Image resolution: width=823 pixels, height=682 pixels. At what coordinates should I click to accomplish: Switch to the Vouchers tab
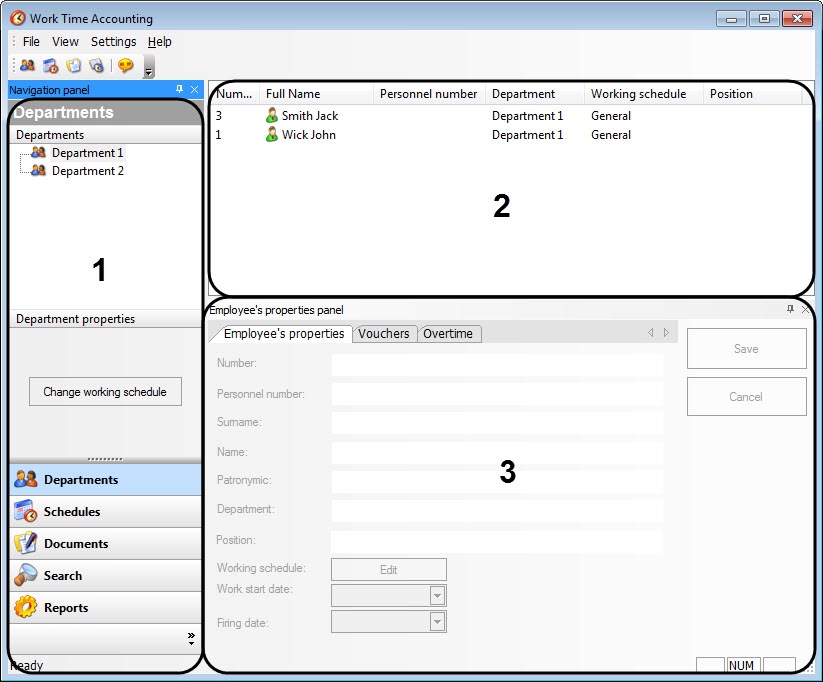click(384, 334)
